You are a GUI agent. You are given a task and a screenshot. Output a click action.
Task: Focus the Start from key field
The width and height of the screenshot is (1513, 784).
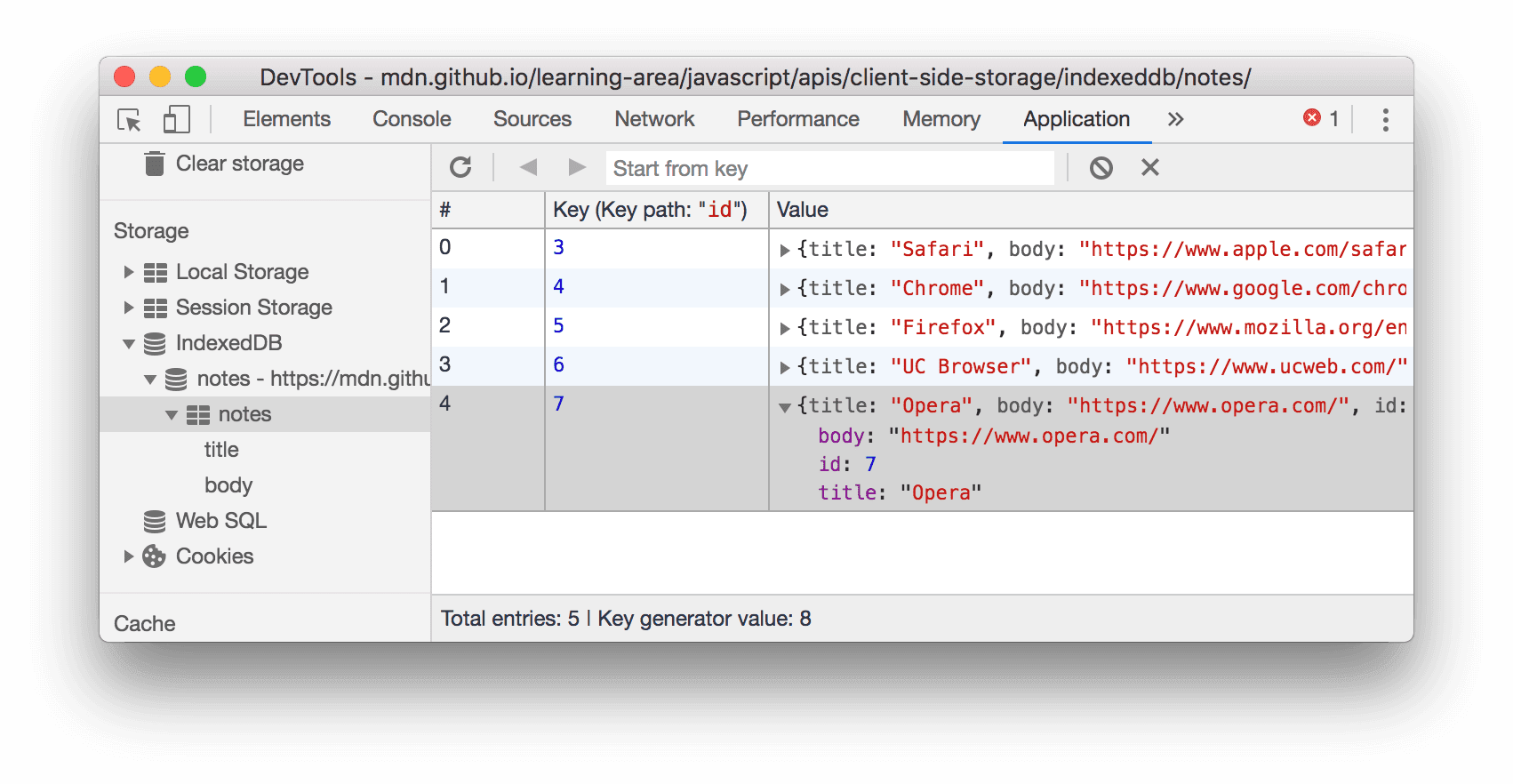(829, 168)
